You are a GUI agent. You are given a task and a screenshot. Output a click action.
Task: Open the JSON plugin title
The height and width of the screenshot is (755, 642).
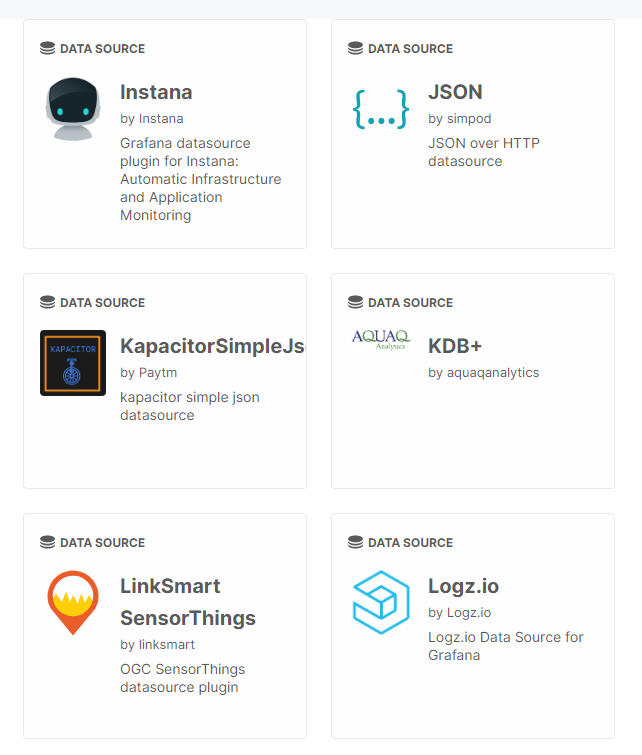click(x=455, y=92)
